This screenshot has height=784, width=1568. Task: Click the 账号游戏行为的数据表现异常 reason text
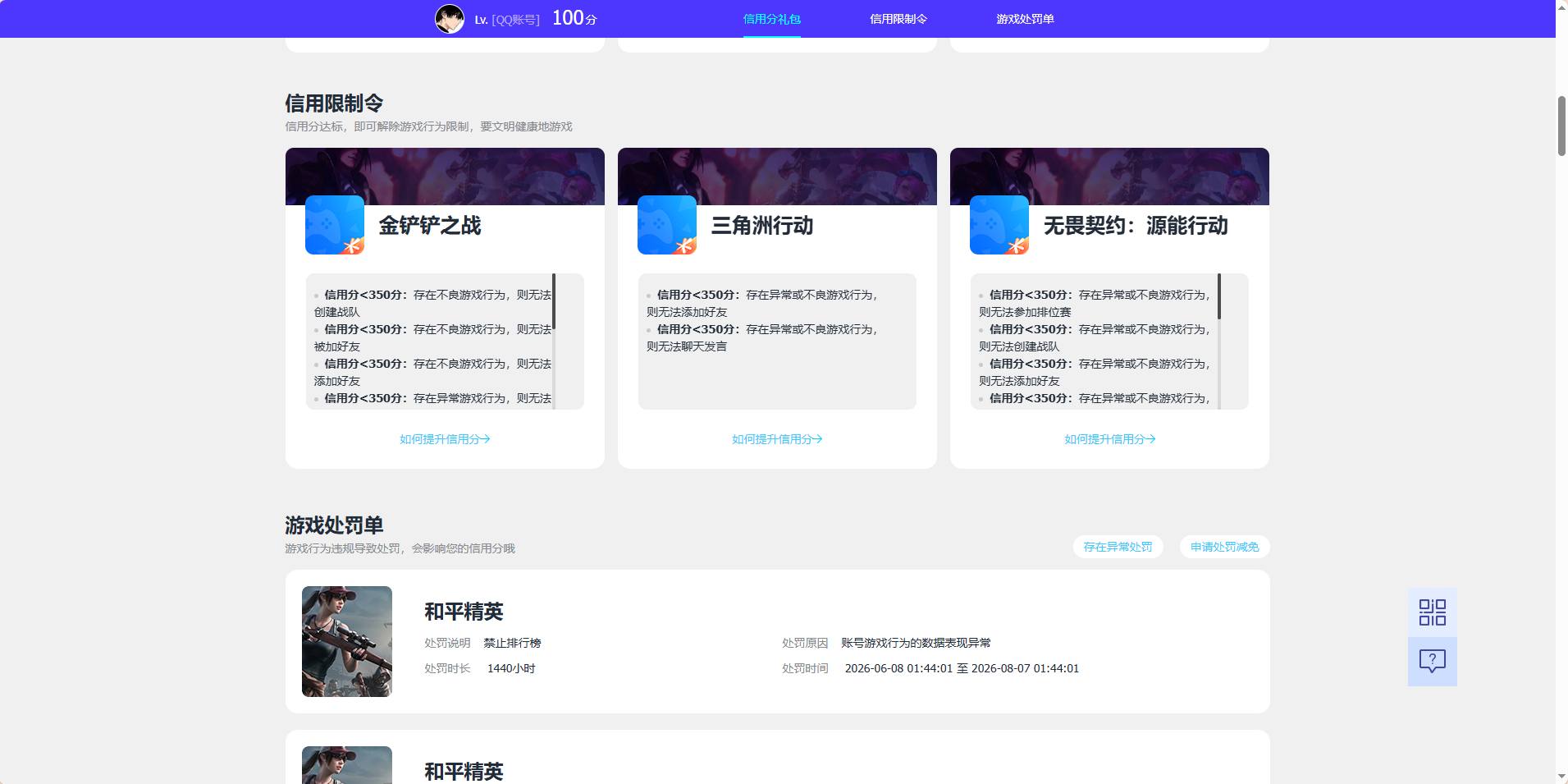(916, 643)
